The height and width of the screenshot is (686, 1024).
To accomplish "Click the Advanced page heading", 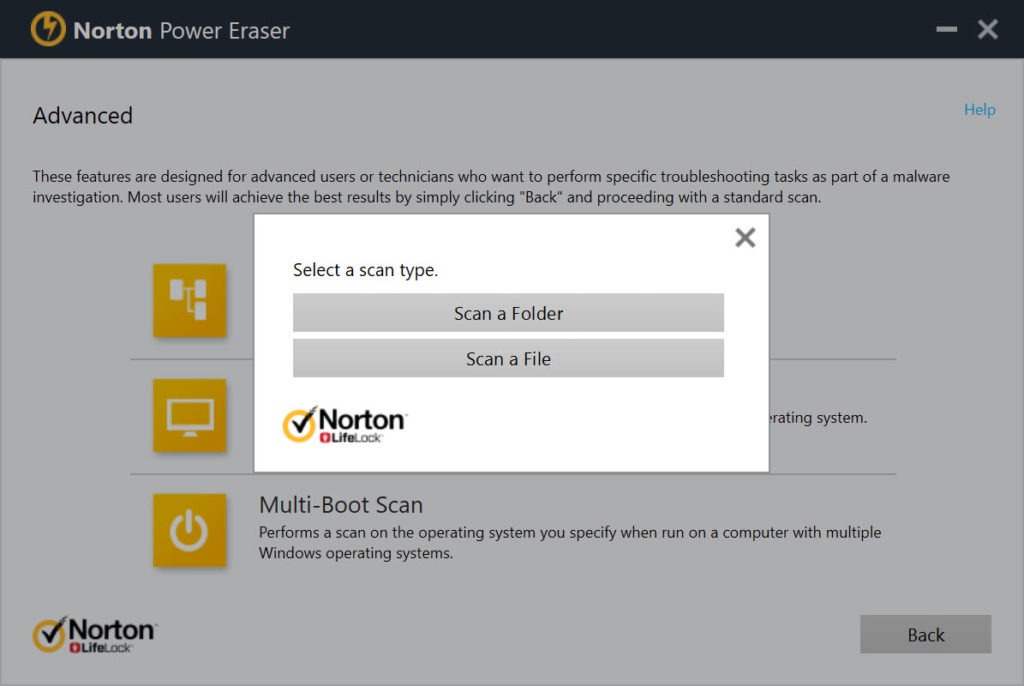I will click(83, 116).
